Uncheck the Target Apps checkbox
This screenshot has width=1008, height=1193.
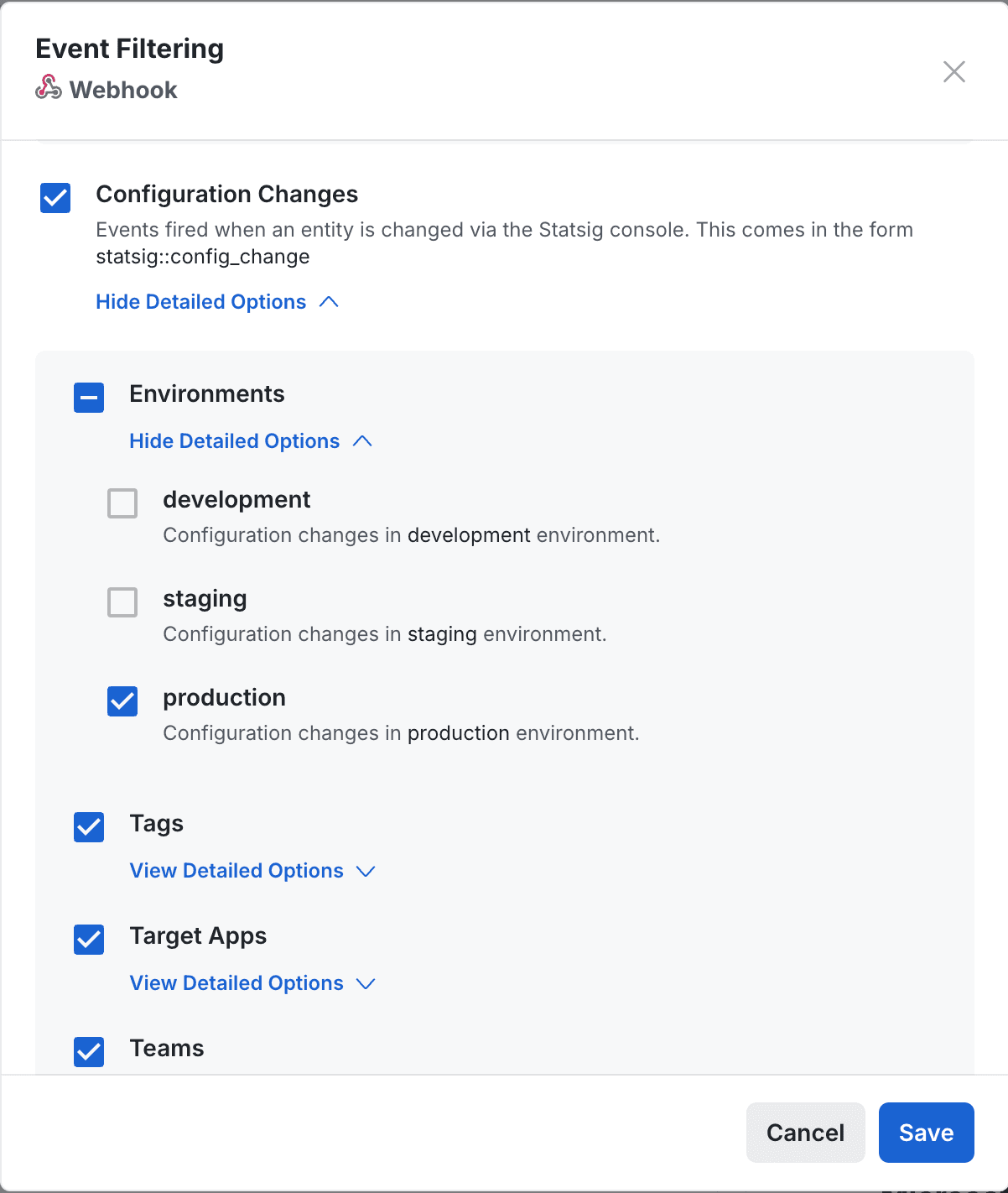88,940
